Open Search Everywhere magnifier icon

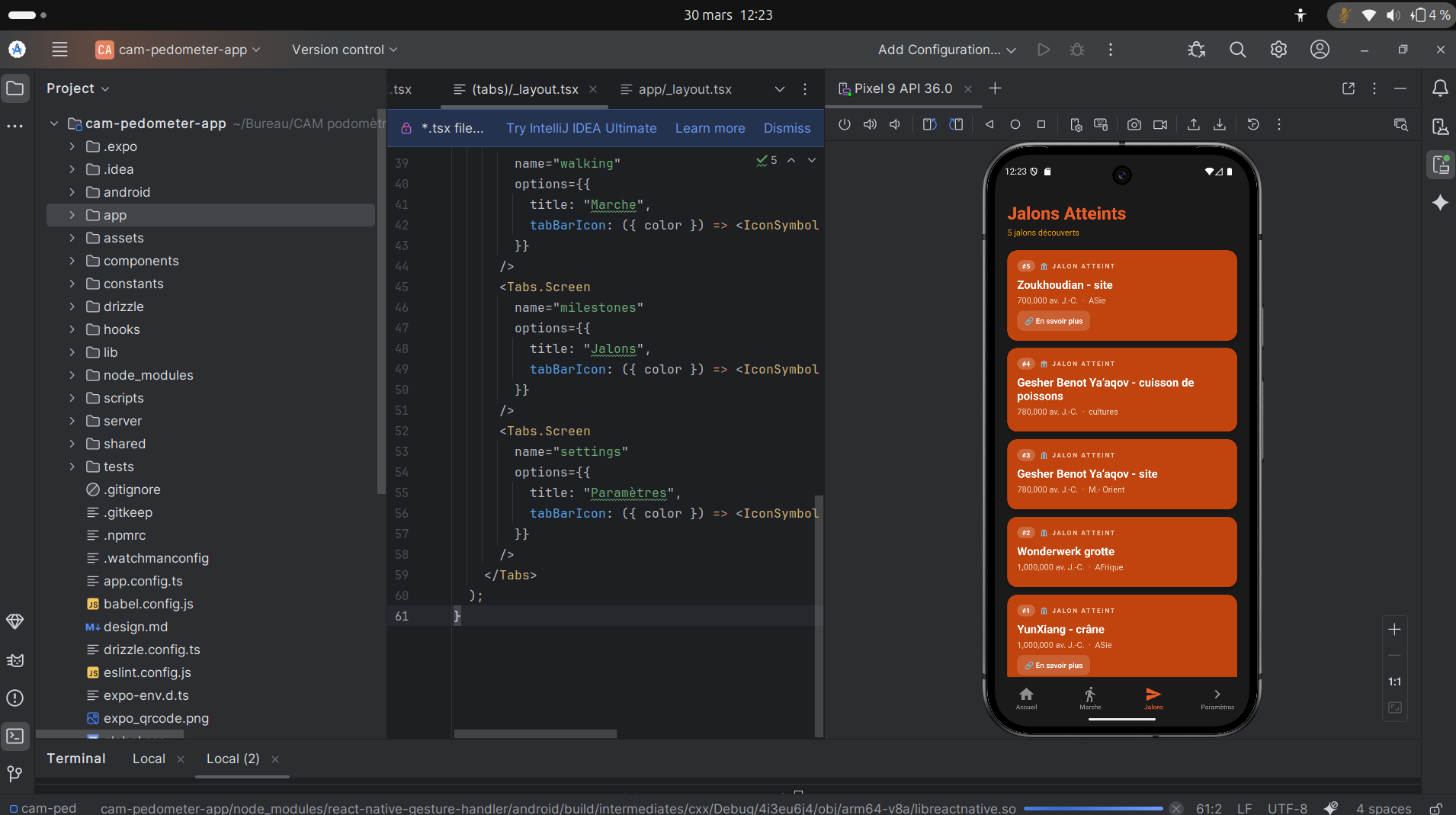tap(1237, 50)
